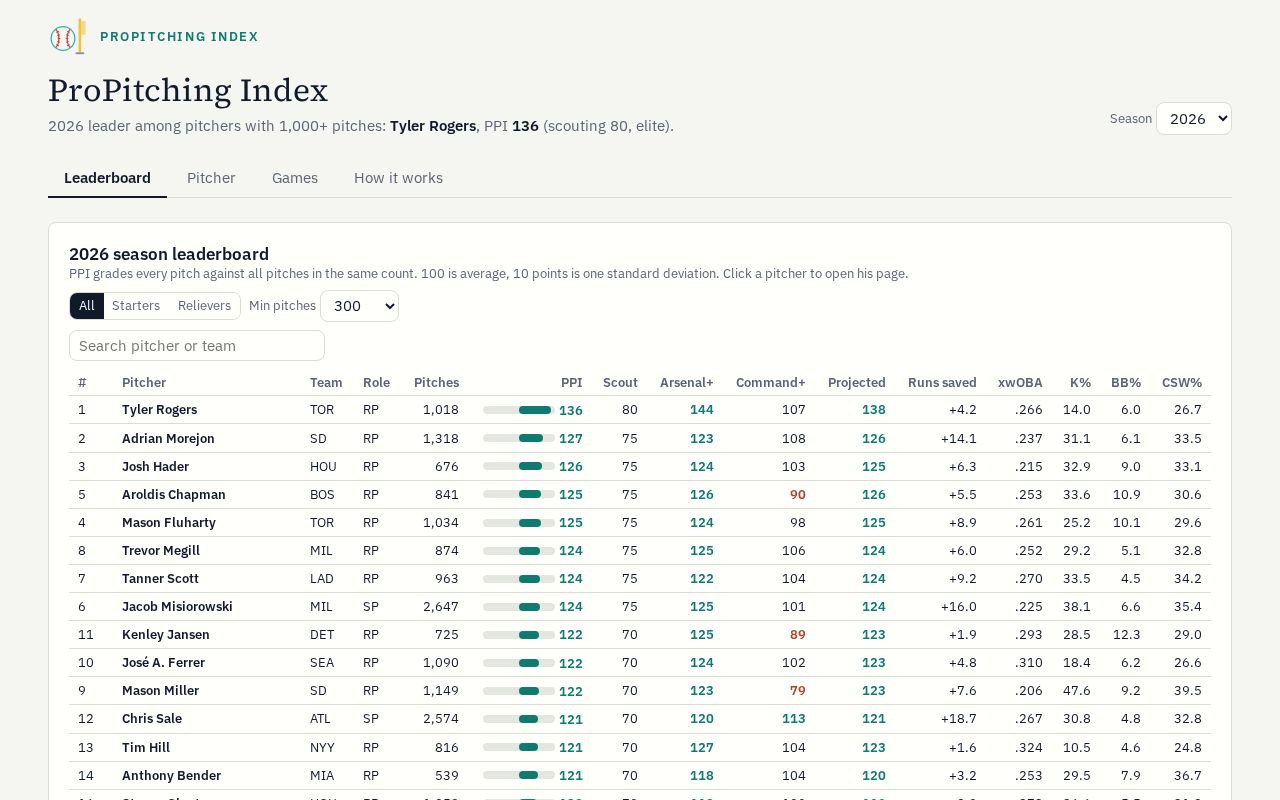Switch to the Games tab
Viewport: 1280px width, 800px height.
click(x=295, y=178)
